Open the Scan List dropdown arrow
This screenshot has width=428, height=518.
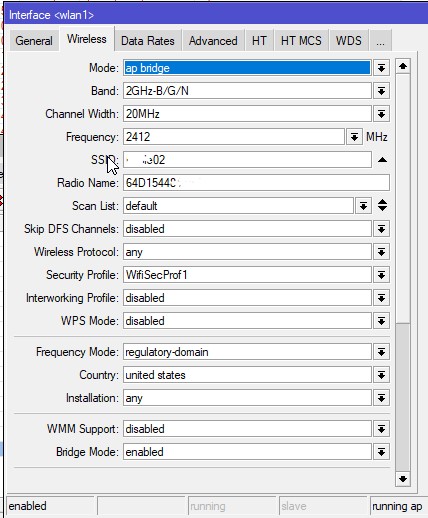point(363,206)
